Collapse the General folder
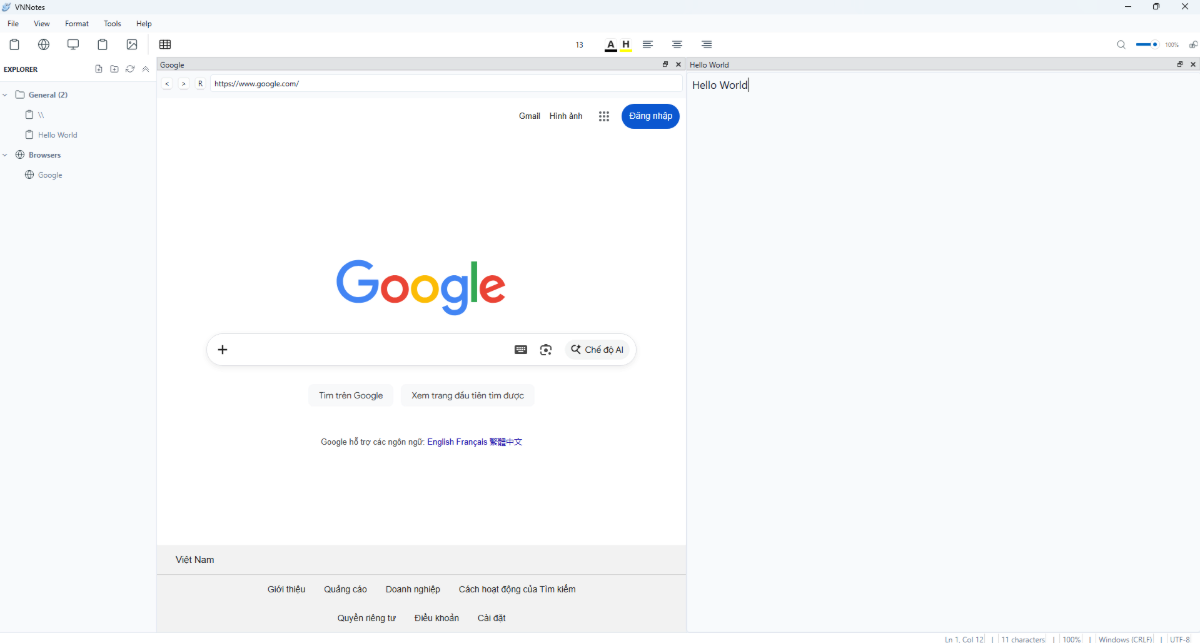Viewport: 1200px width, 643px height. pos(6,95)
